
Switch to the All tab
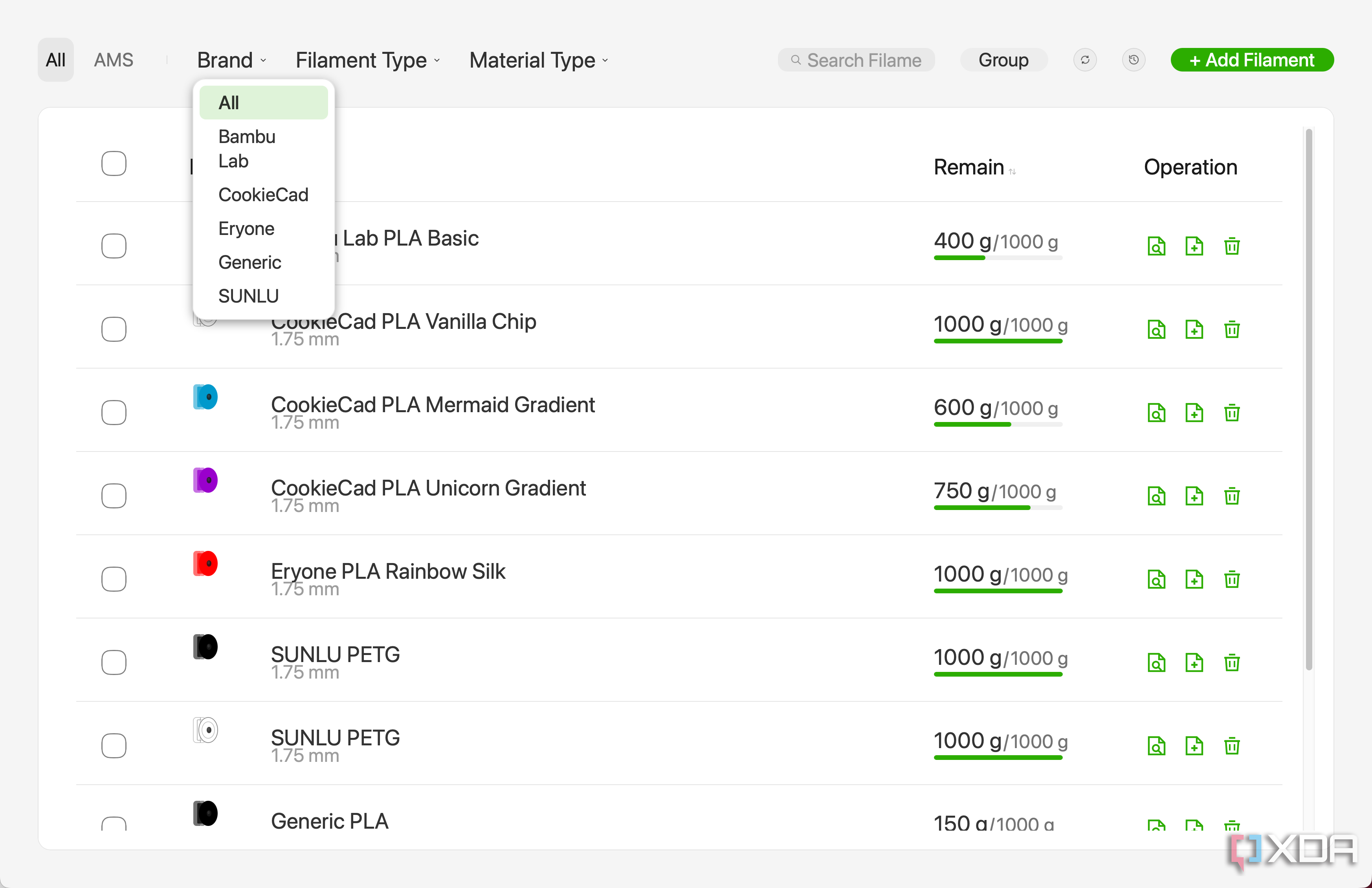click(x=55, y=60)
